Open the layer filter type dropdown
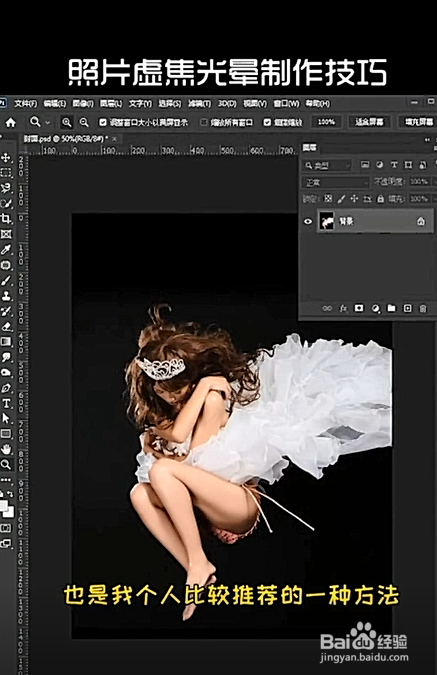Image resolution: width=437 pixels, height=675 pixels. point(327,165)
